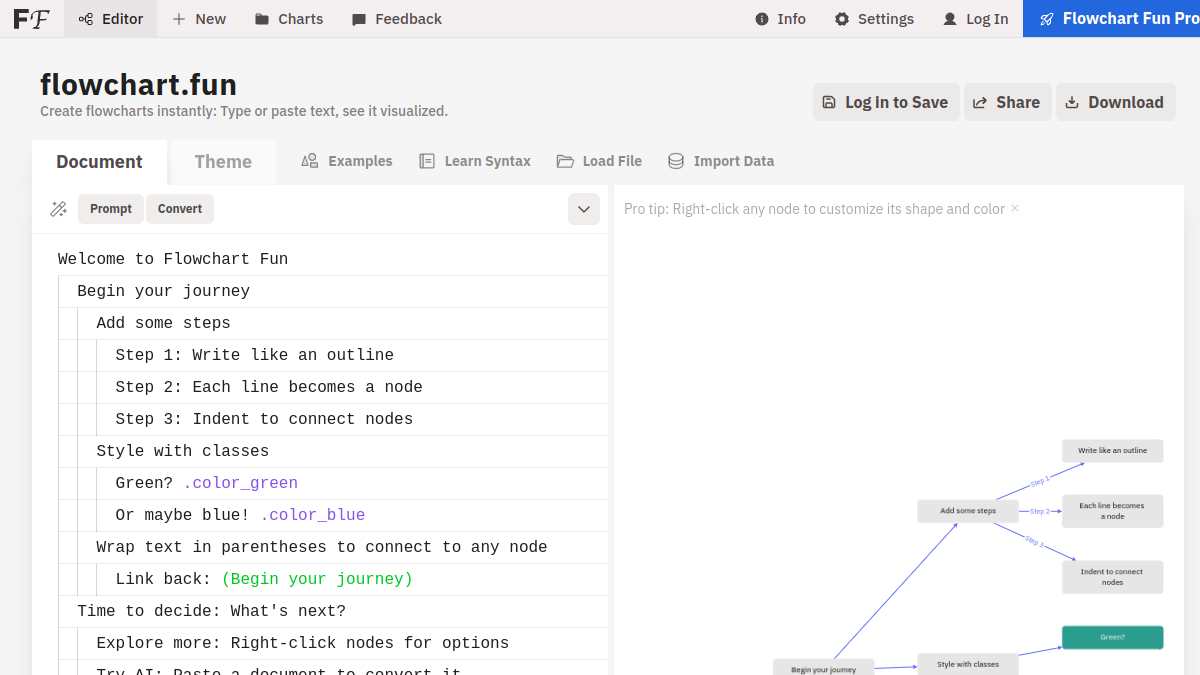Click the 'Step 3: Indent to connect nodes' line
1200x675 pixels.
pos(264,419)
